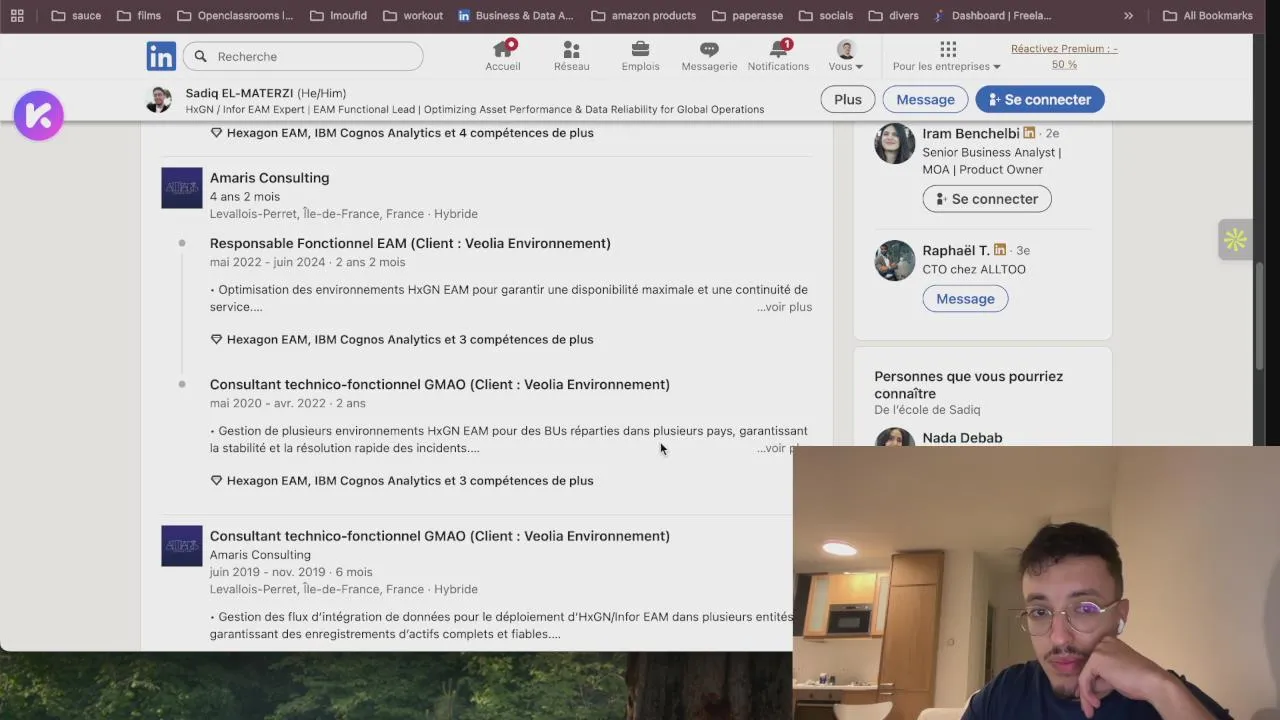Click the diamond skills icon above Amaris Consulting
Viewport: 1280px width, 720px height.
click(x=216, y=133)
